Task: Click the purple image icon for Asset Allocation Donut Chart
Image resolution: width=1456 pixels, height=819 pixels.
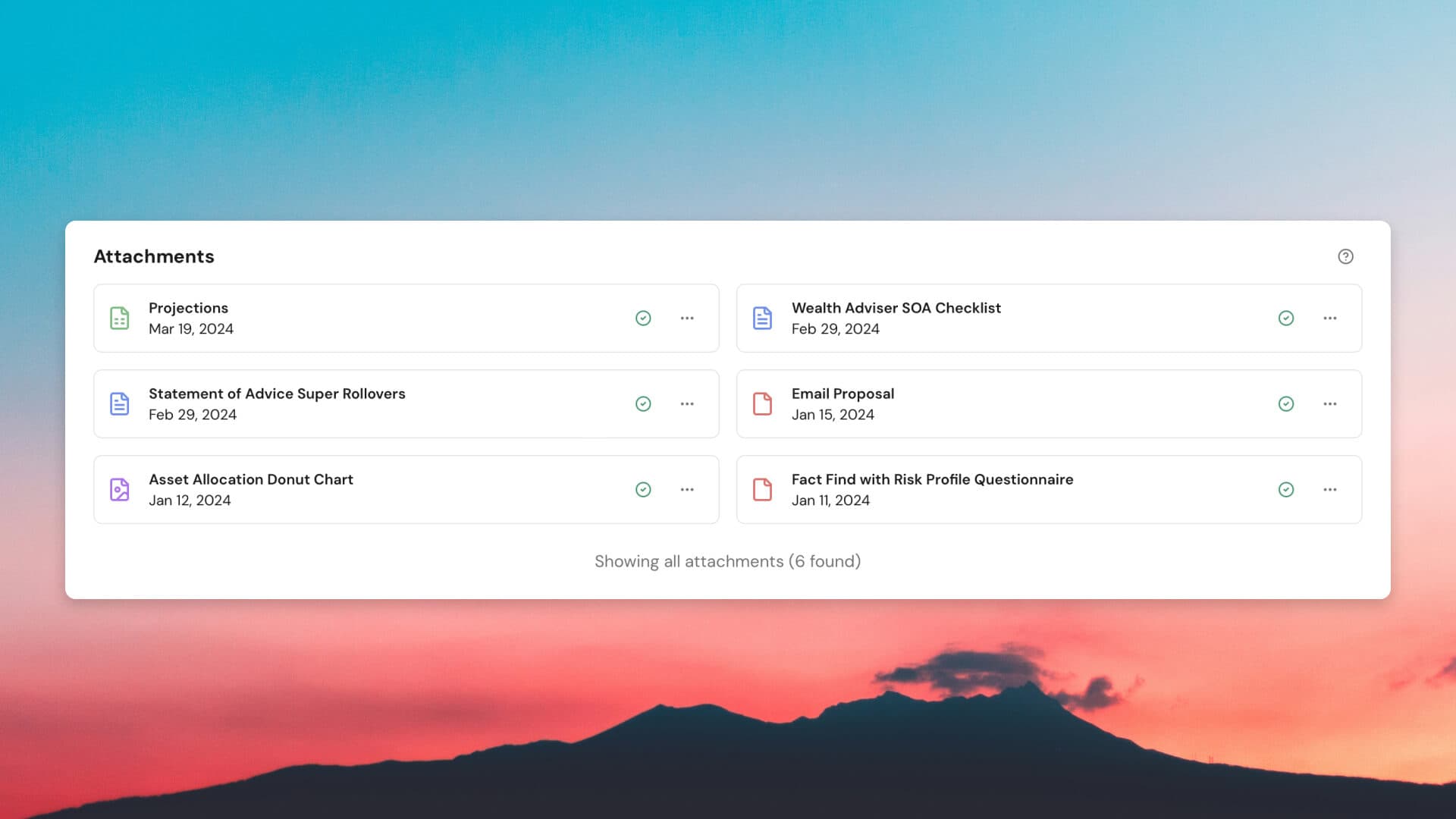Action: click(x=120, y=489)
